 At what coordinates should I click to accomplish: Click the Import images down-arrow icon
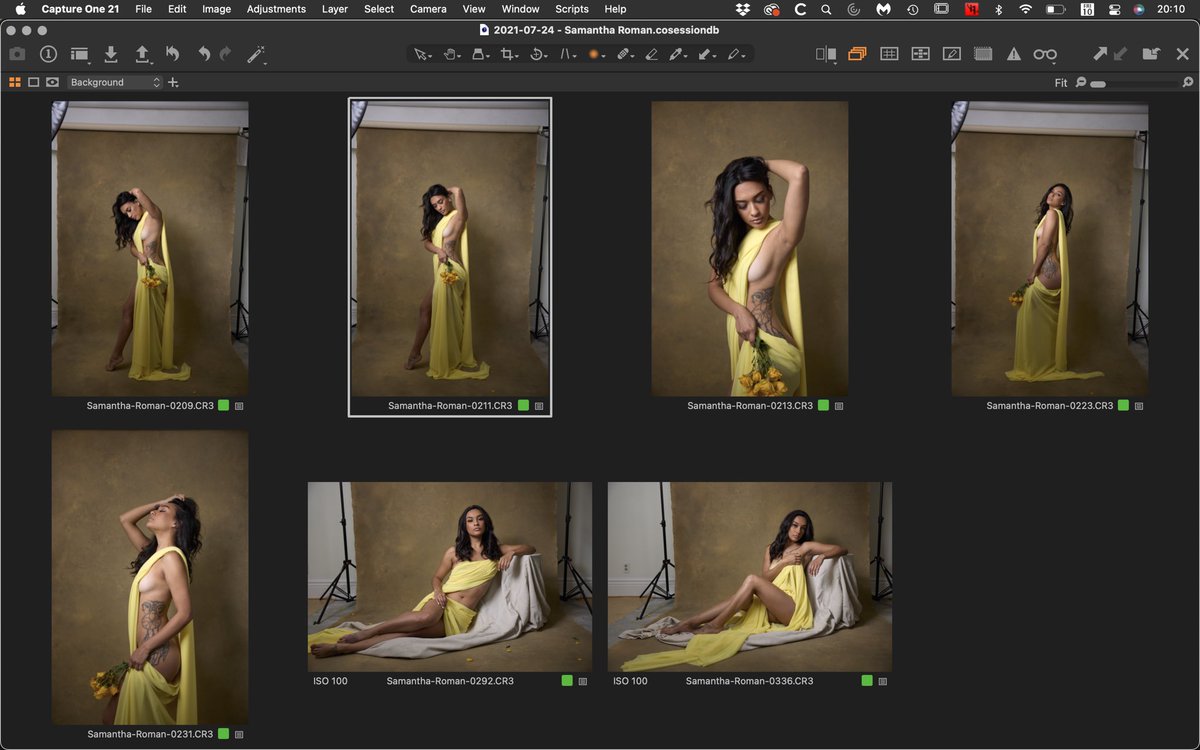click(111, 54)
